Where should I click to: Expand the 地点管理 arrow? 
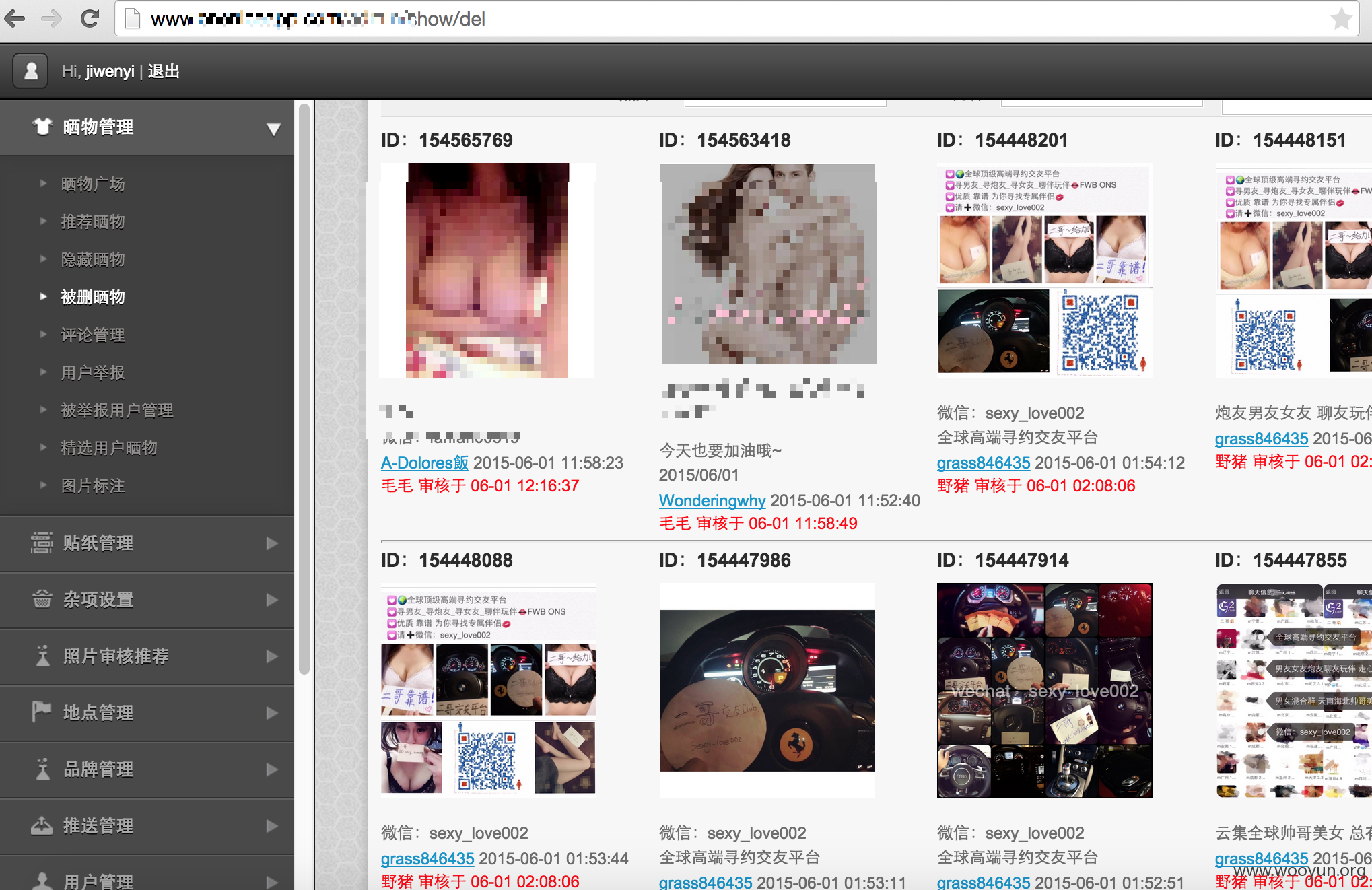(272, 713)
